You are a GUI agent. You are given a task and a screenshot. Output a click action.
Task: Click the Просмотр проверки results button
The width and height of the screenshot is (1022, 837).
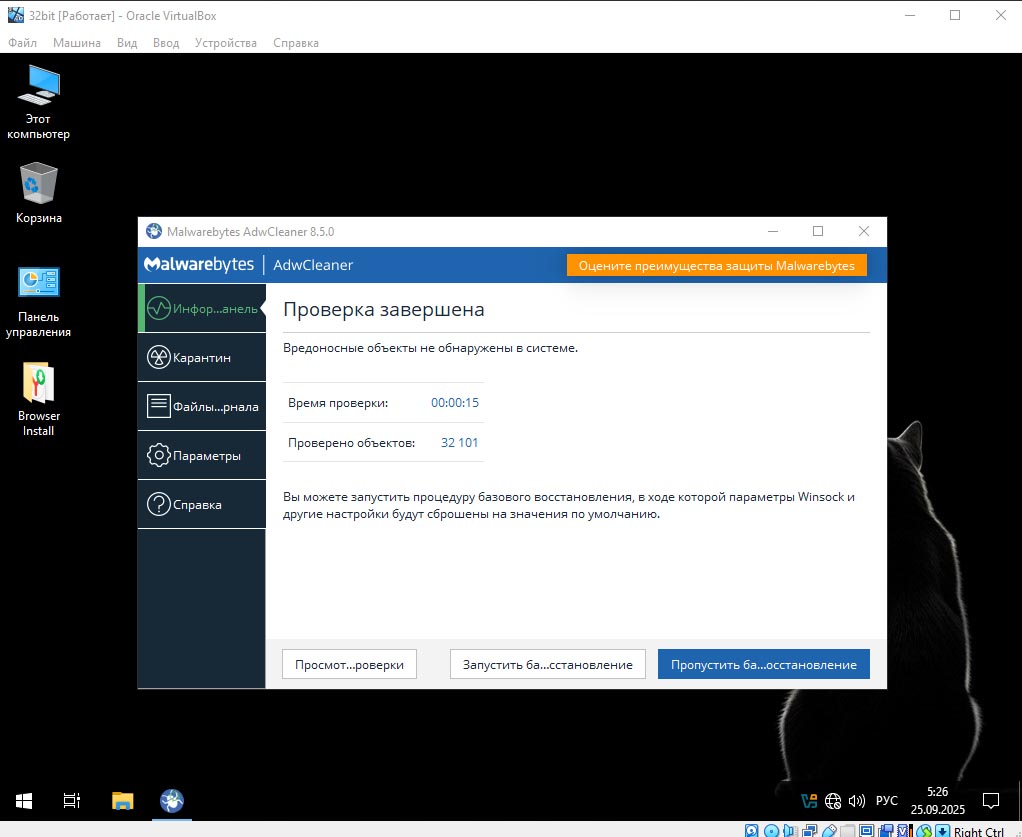[x=349, y=664]
